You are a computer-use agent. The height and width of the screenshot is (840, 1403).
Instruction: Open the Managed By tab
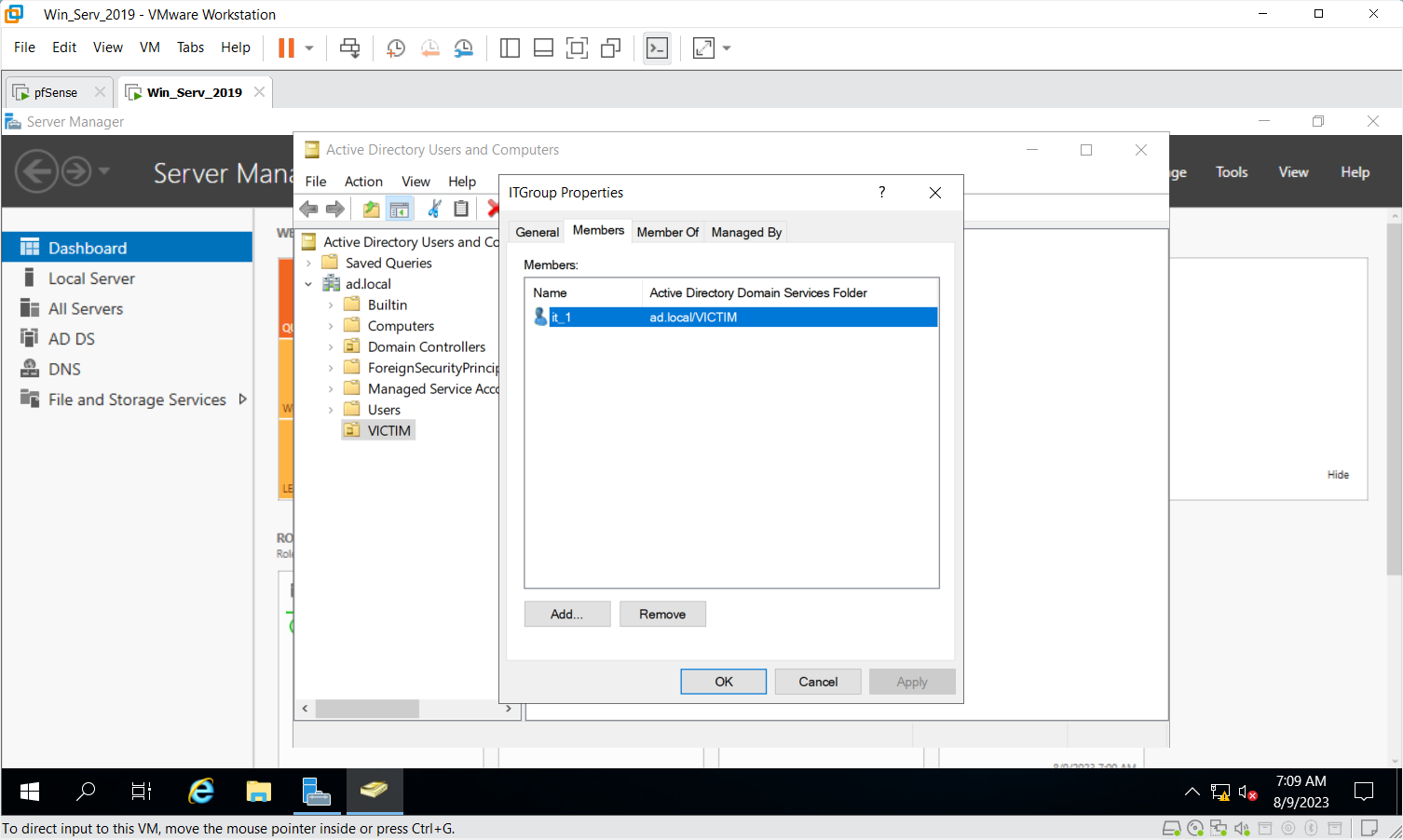click(746, 232)
